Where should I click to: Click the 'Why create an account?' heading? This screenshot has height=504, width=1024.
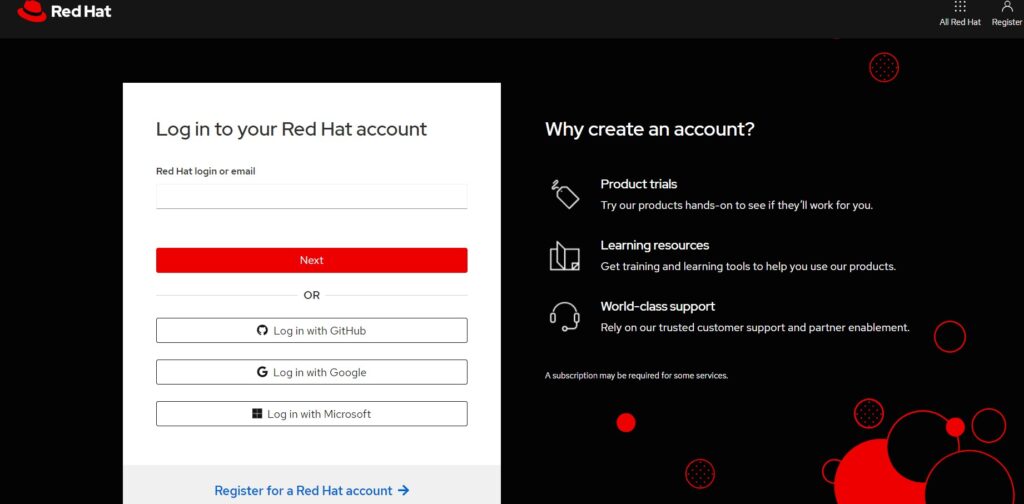click(650, 129)
